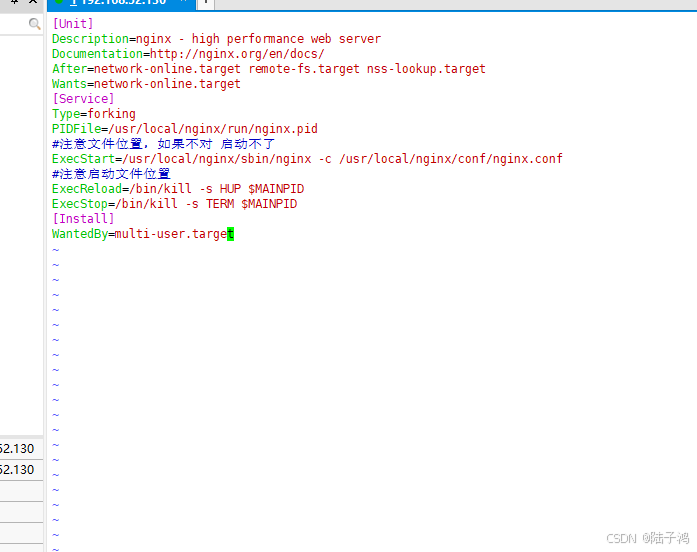The width and height of the screenshot is (697, 552).
Task: Click the [Unit] section header line
Action: [73, 24]
